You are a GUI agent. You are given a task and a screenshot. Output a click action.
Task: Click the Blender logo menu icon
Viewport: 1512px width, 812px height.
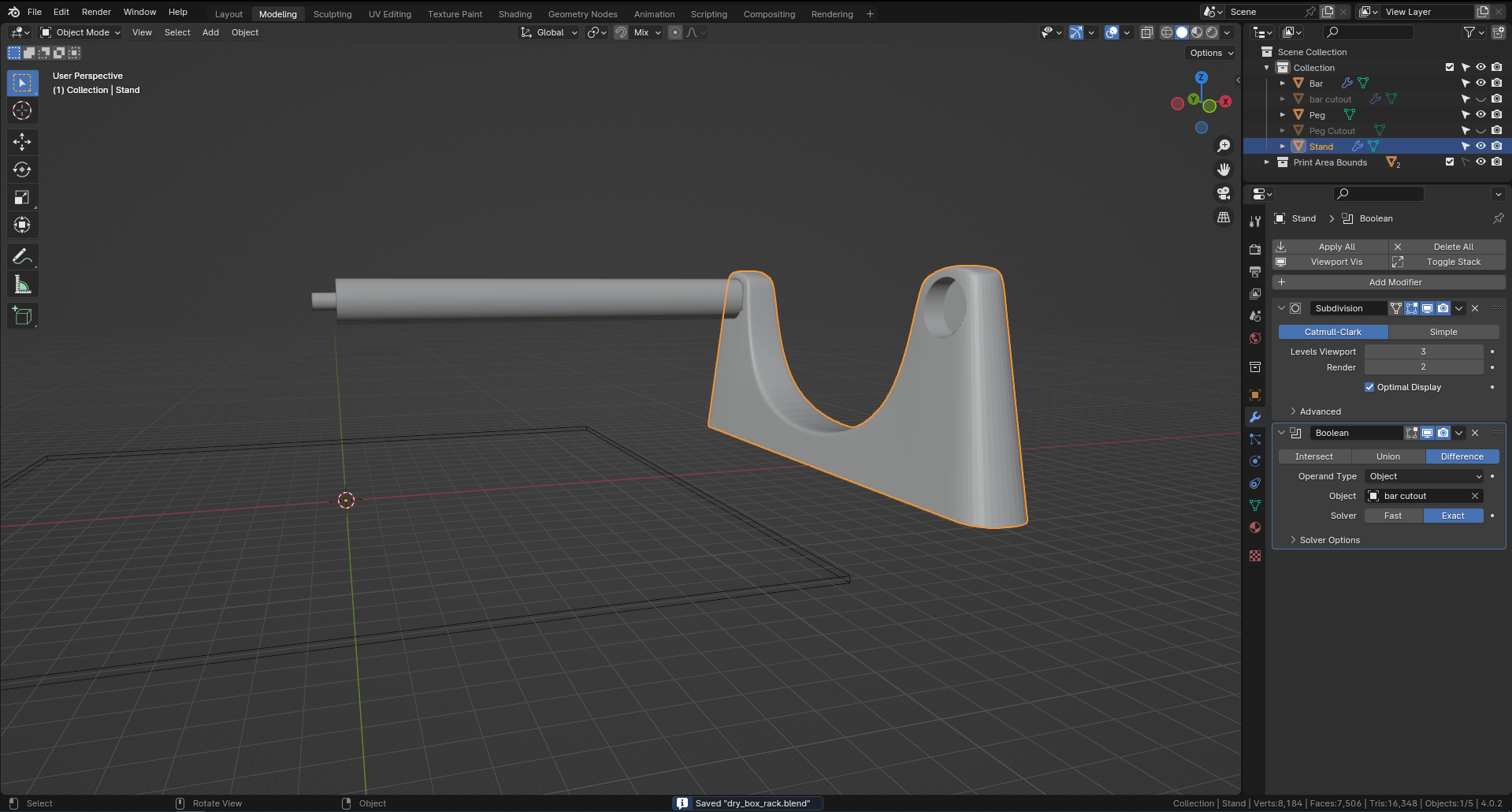pos(13,12)
